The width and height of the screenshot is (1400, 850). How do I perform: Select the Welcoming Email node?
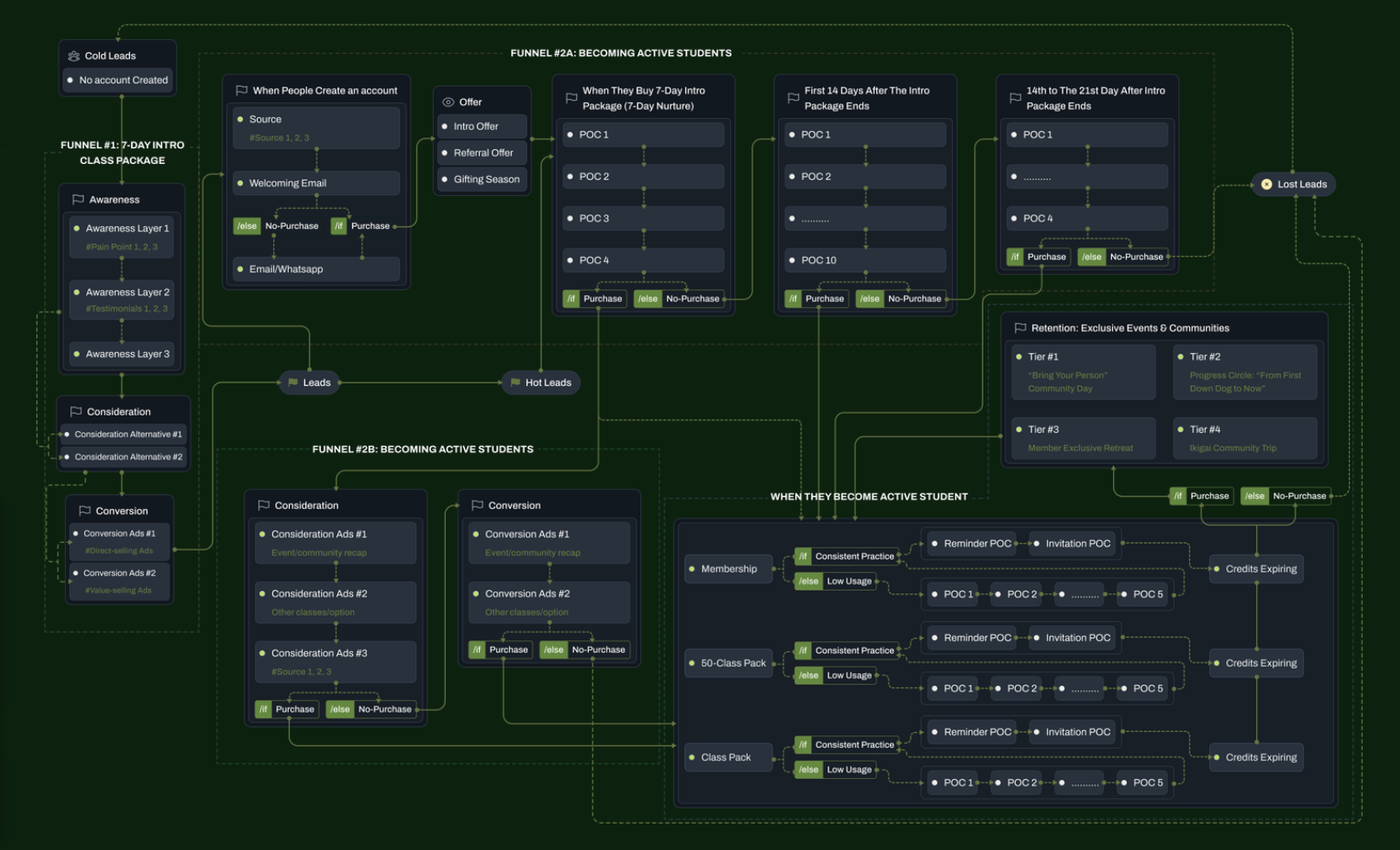(x=317, y=183)
